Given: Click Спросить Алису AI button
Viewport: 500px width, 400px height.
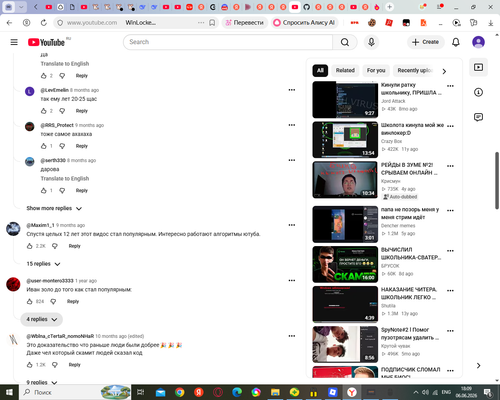Looking at the screenshot, I should tap(304, 23).
